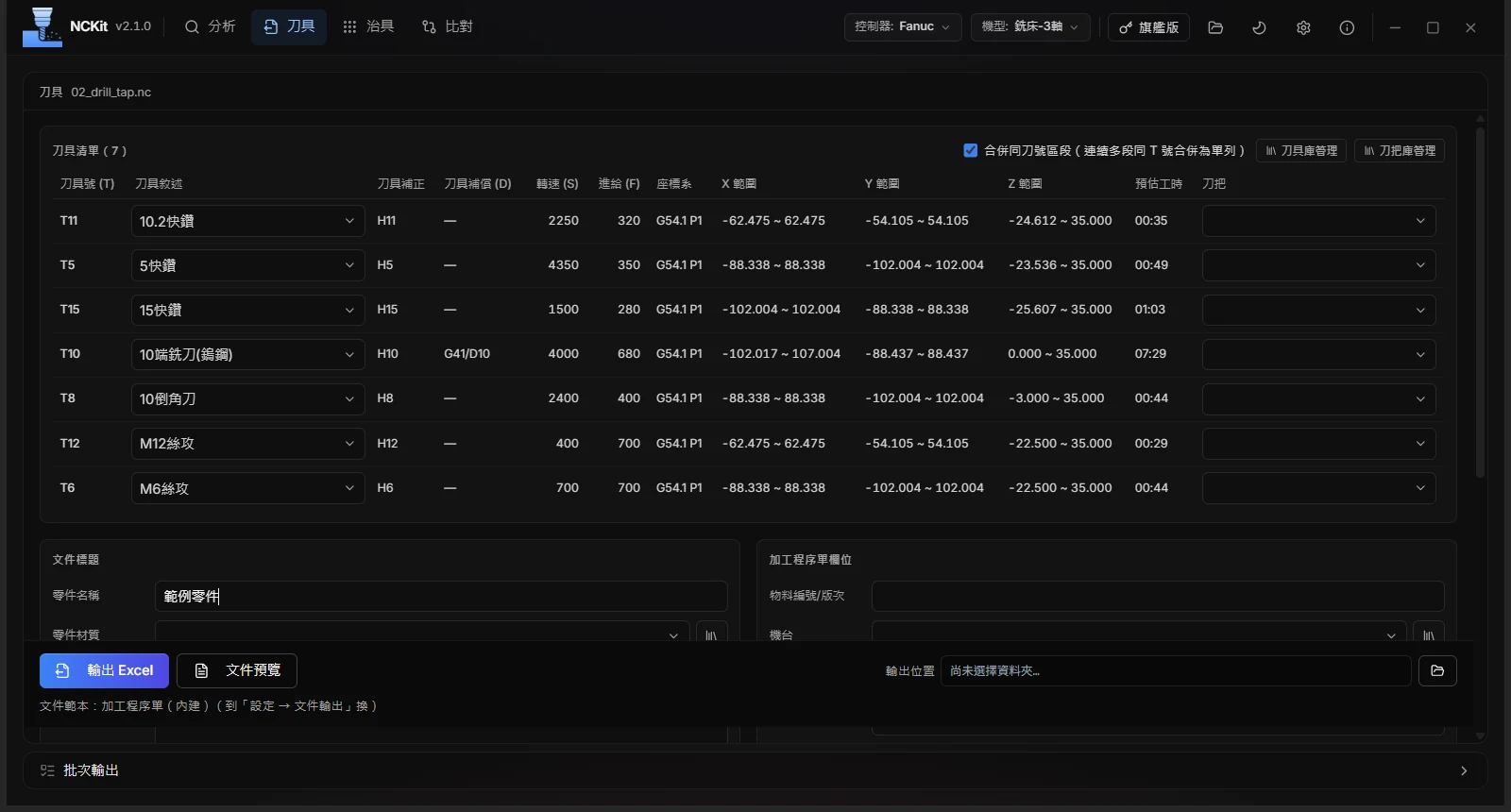Viewport: 1511px width, 812px height.
Task: Click the 旗艦版 license button
Action: 1149,27
